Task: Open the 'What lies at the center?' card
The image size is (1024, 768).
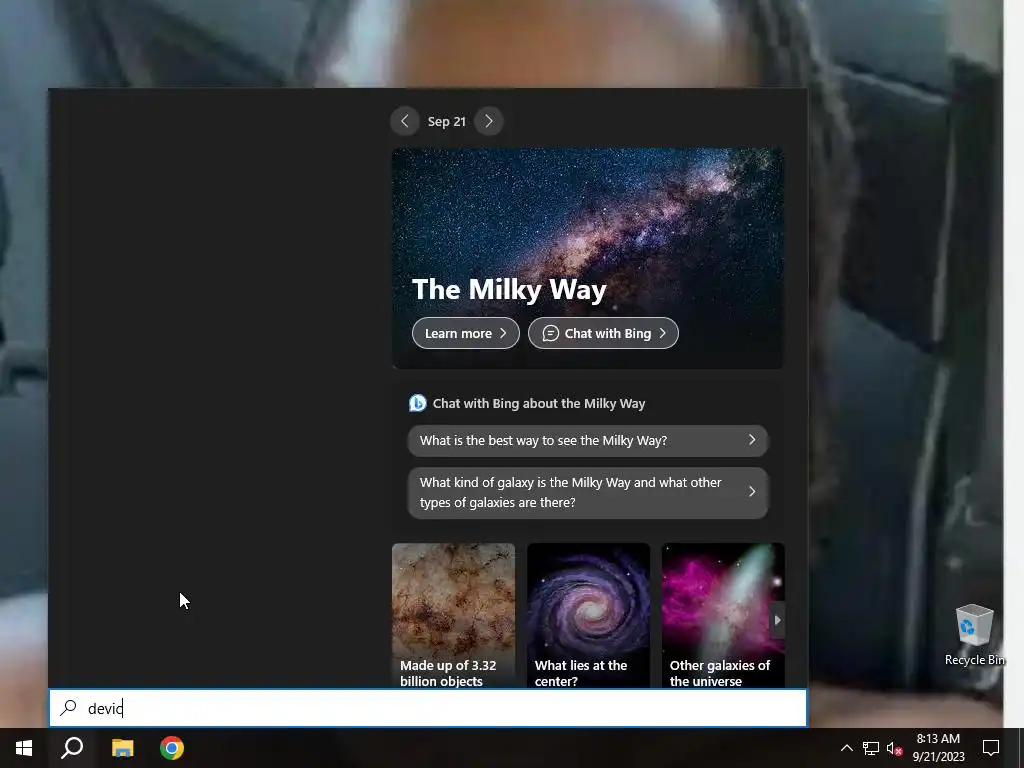Action: (x=588, y=615)
